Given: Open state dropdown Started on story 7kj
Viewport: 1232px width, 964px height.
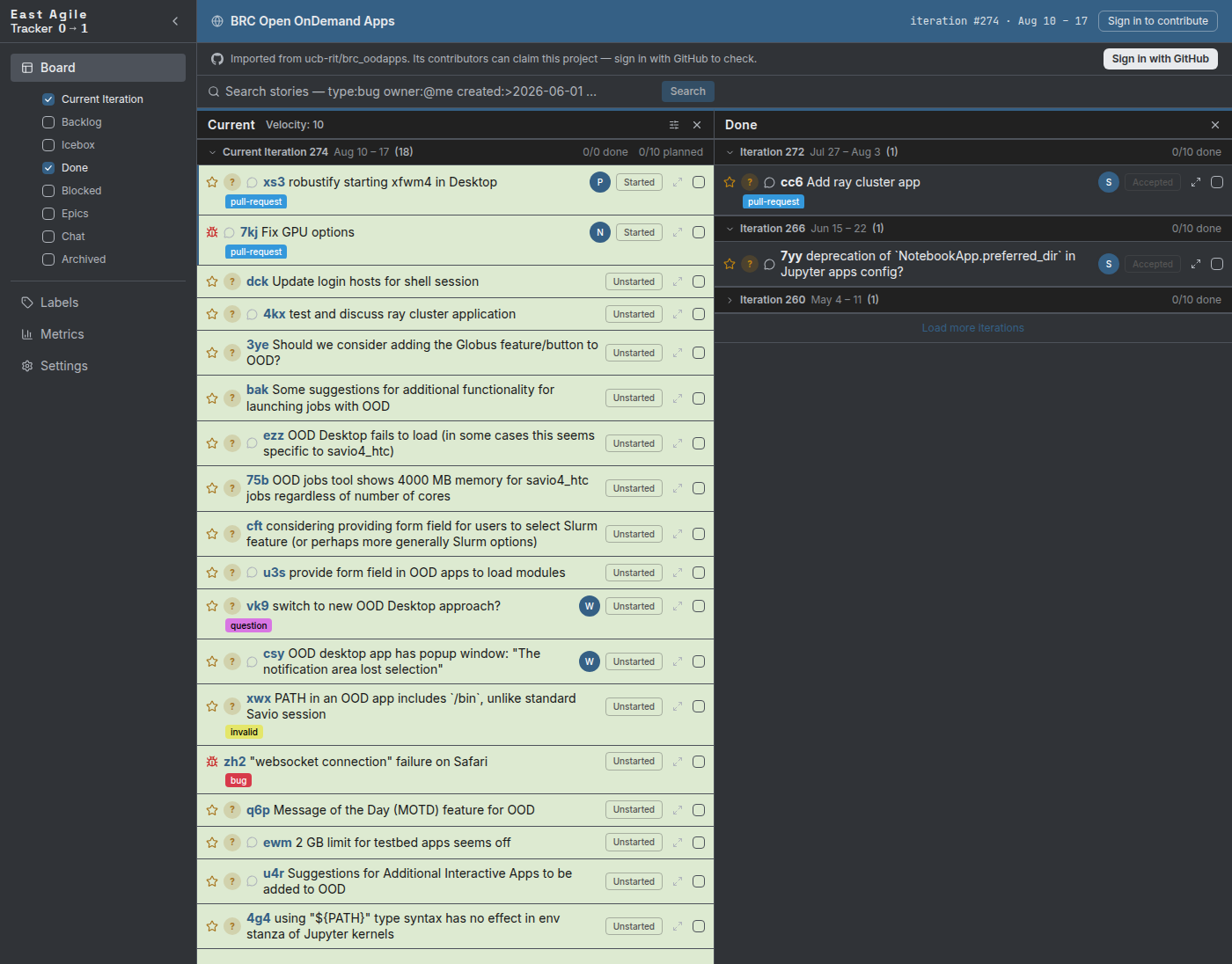Looking at the screenshot, I should 639,232.
